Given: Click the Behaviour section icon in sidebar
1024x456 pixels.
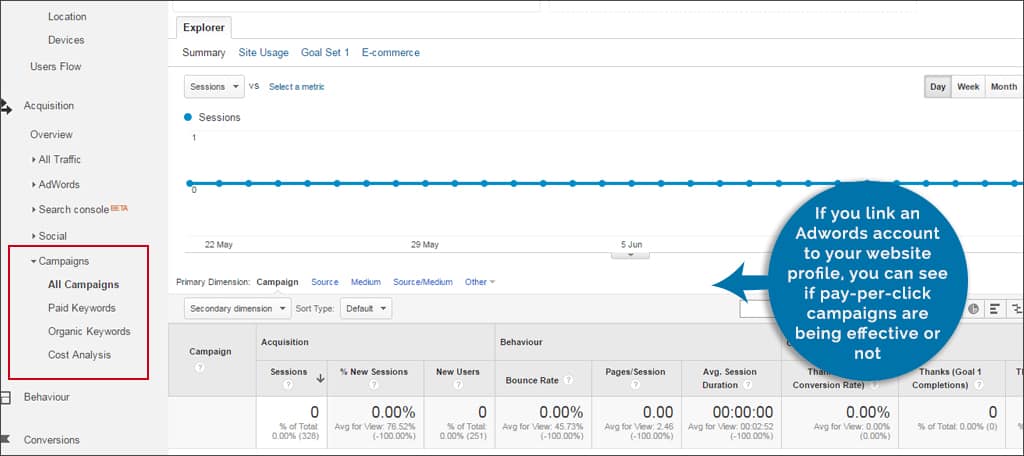Looking at the screenshot, I should pyautogui.click(x=5, y=397).
